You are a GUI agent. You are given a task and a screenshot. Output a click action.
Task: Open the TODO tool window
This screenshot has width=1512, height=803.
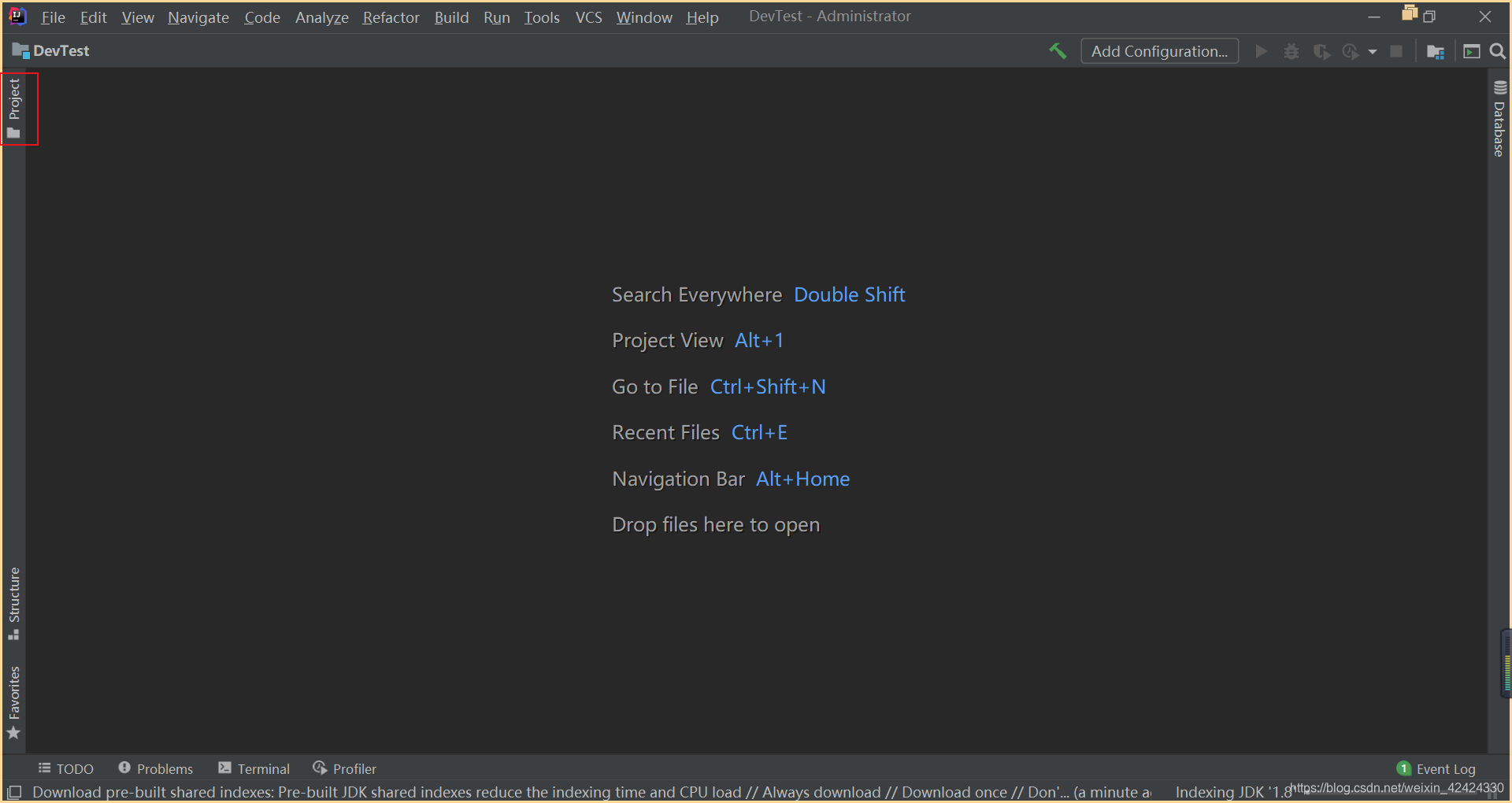point(66,768)
